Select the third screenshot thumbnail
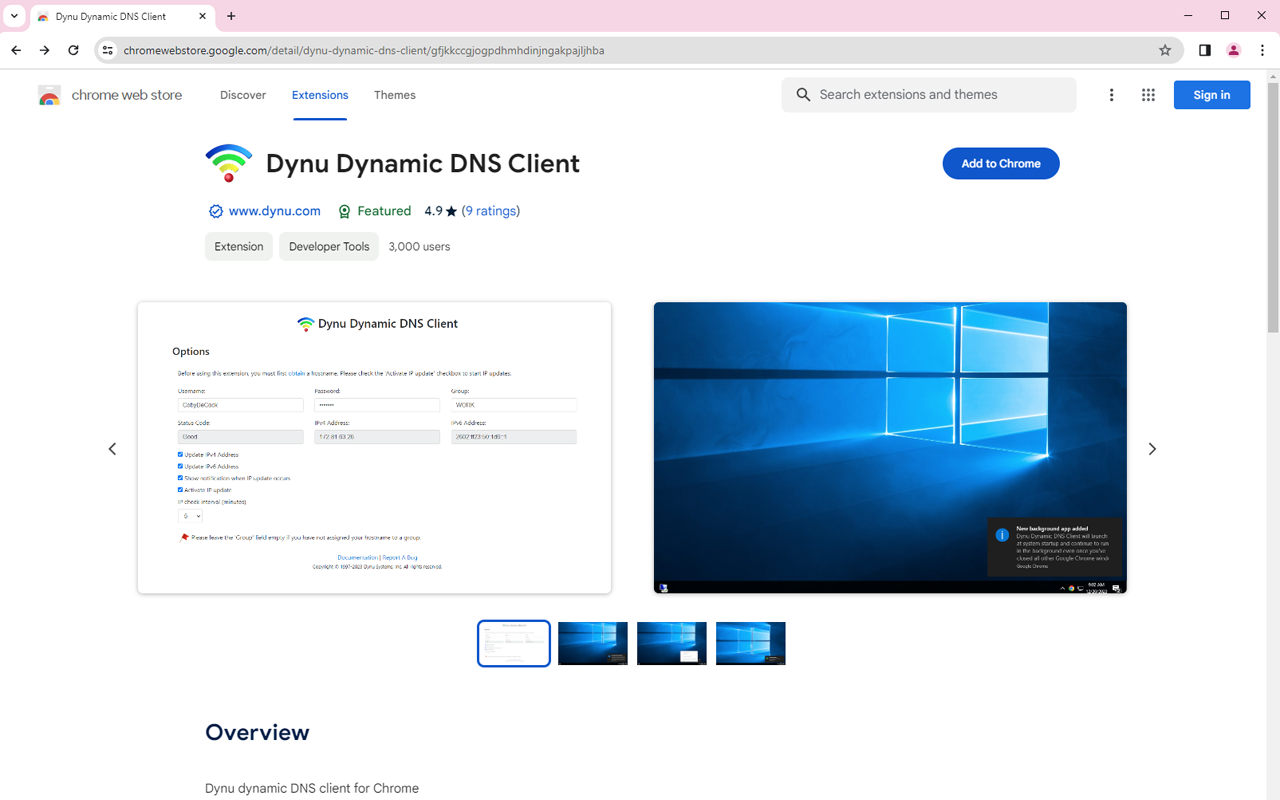1280x800 pixels. pos(672,643)
